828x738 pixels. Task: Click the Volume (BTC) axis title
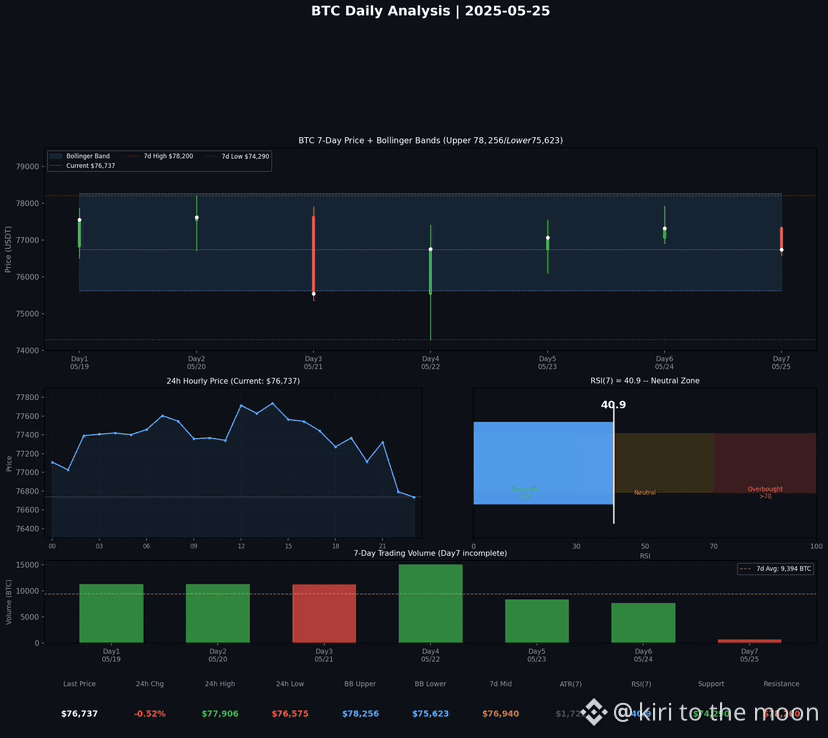(8, 602)
